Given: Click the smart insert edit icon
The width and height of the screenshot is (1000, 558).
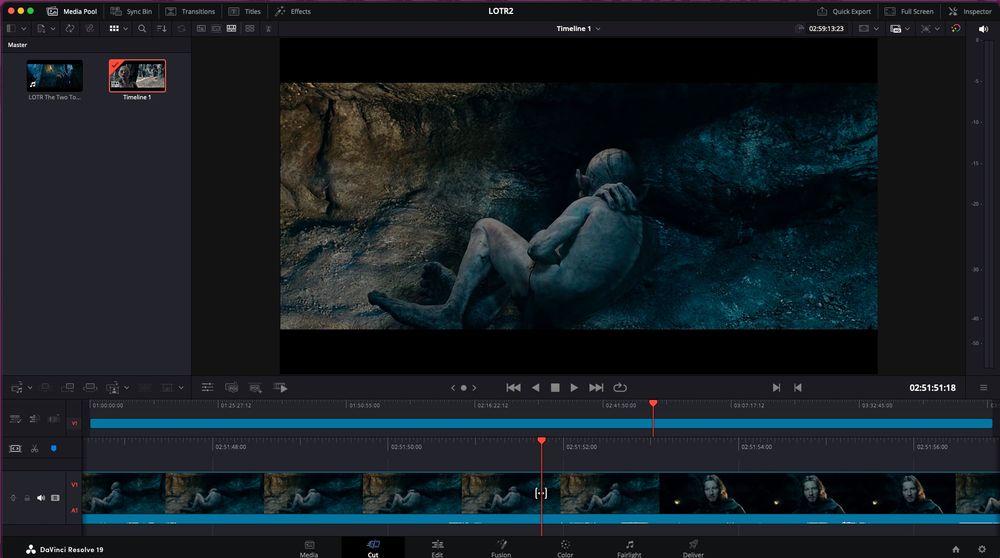Looking at the screenshot, I should [17, 388].
